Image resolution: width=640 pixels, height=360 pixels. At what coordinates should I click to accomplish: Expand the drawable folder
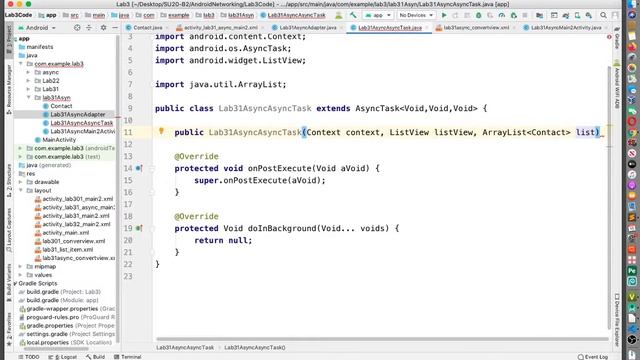pyautogui.click(x=21, y=182)
